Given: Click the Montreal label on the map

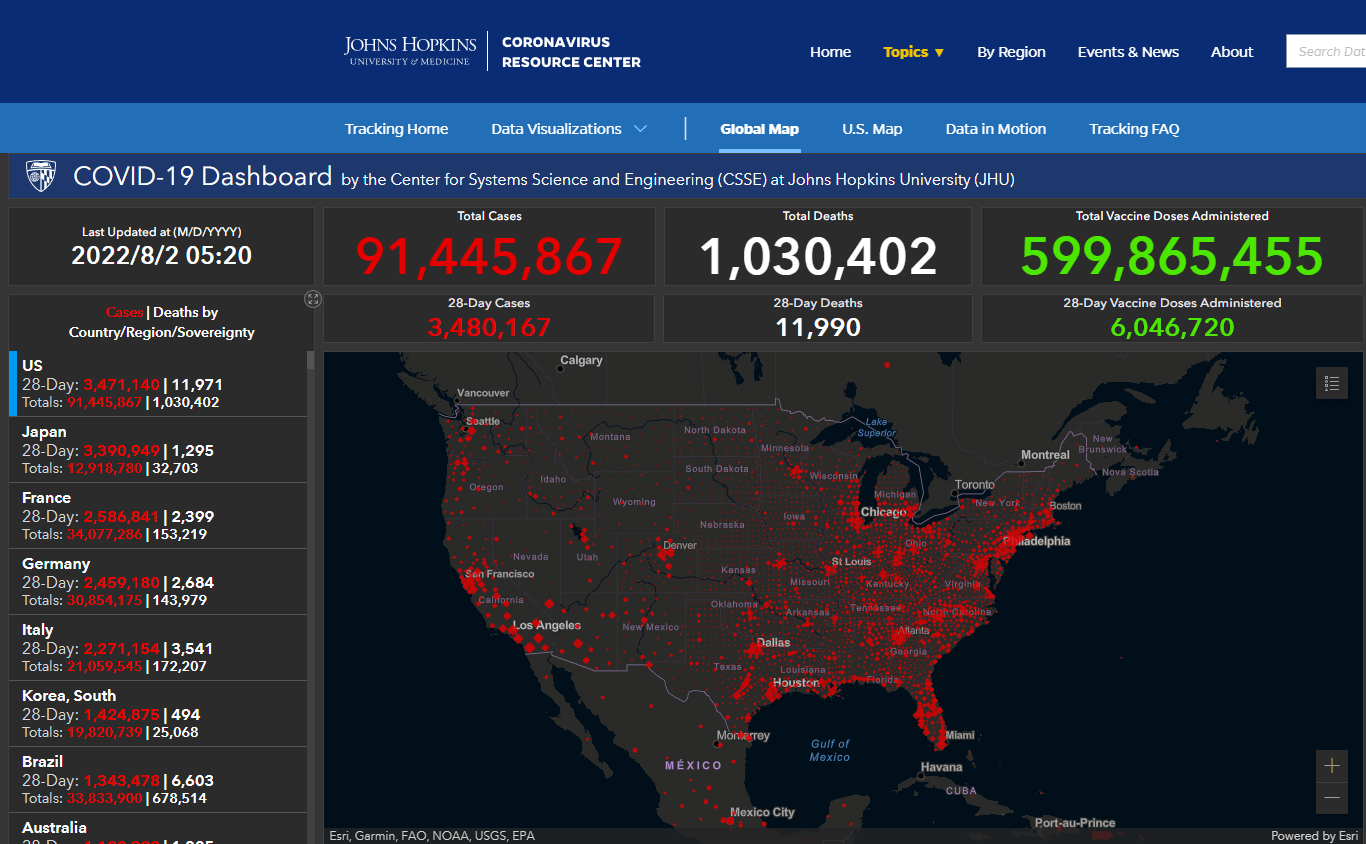Looking at the screenshot, I should click(1045, 455).
